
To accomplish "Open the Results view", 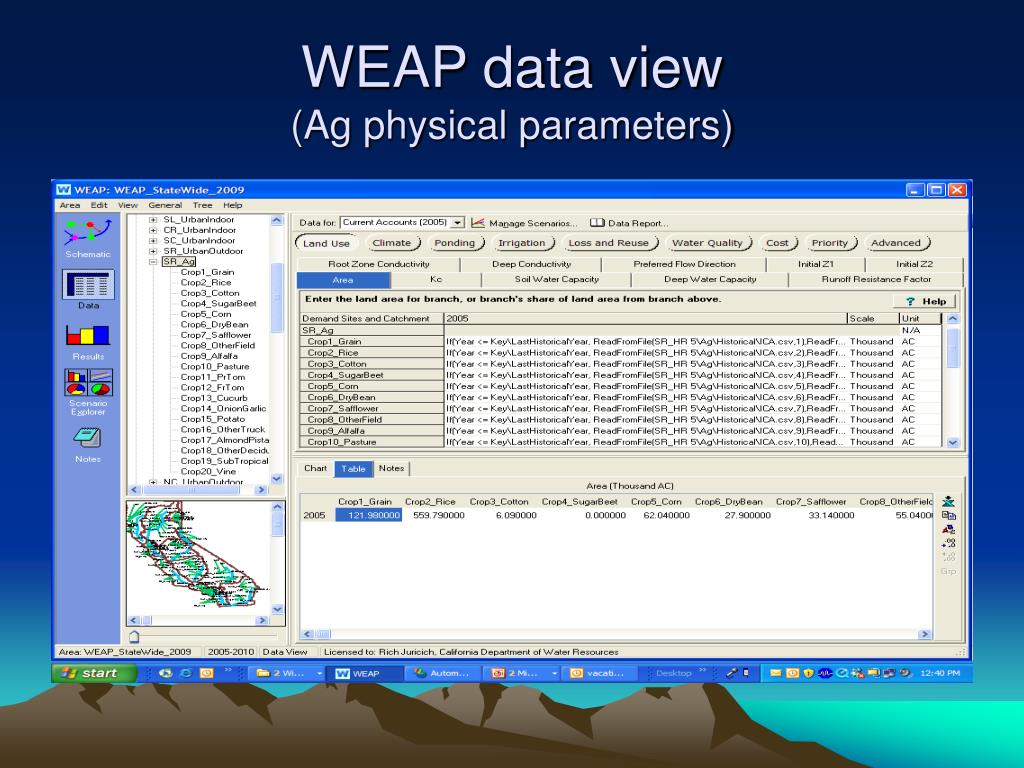I will 88,342.
